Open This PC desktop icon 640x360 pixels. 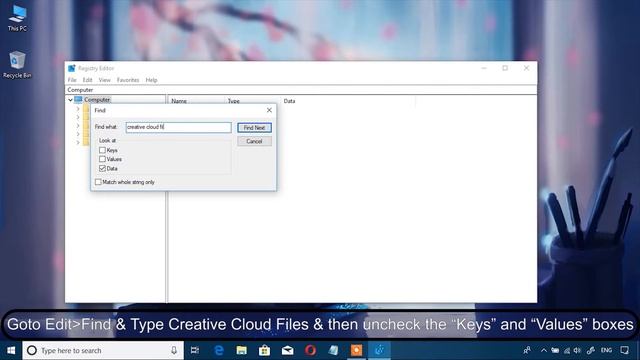[17, 18]
